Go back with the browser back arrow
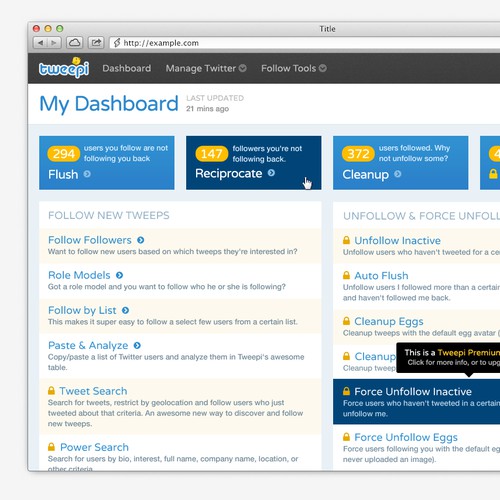This screenshot has width=500, height=500. point(40,43)
